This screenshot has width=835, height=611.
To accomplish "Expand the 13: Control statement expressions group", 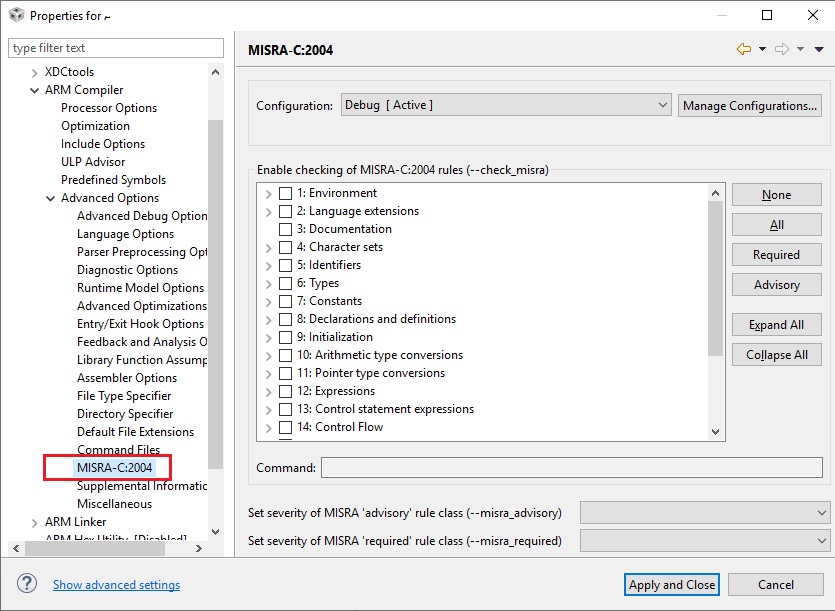I will point(268,410).
